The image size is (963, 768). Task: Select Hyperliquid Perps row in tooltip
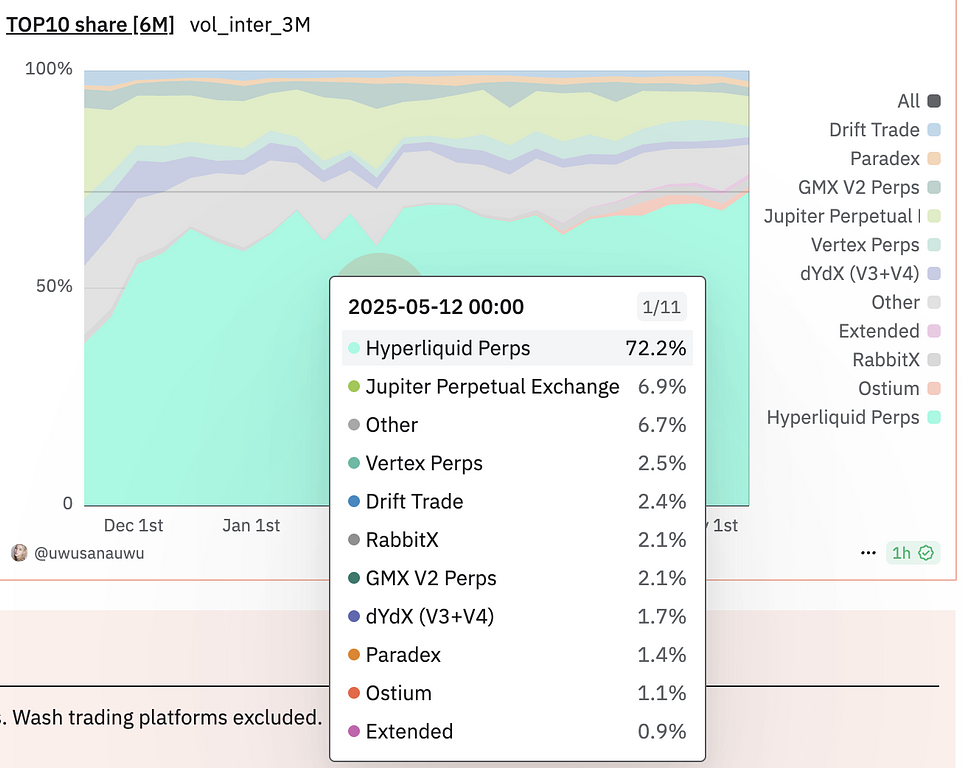point(516,349)
